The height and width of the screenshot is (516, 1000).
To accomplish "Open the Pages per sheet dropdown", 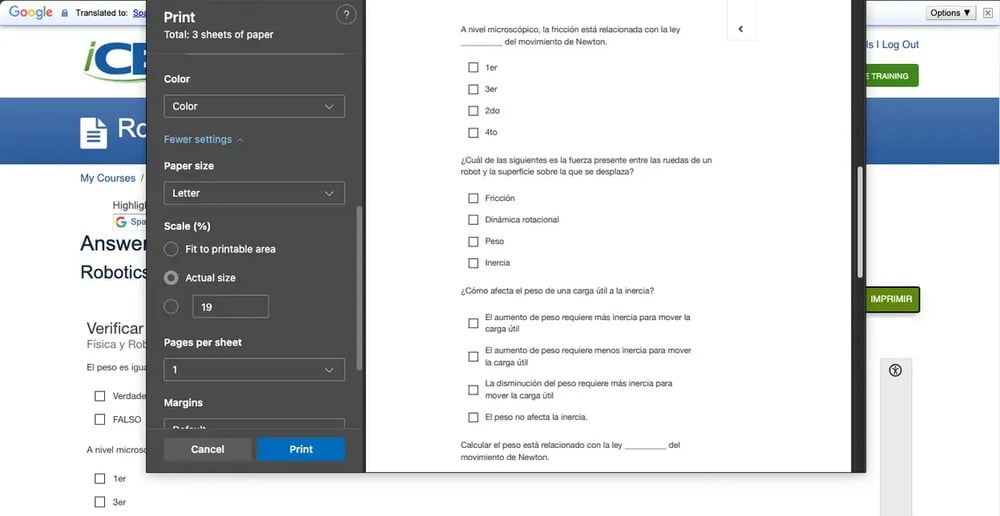I will coord(254,370).
